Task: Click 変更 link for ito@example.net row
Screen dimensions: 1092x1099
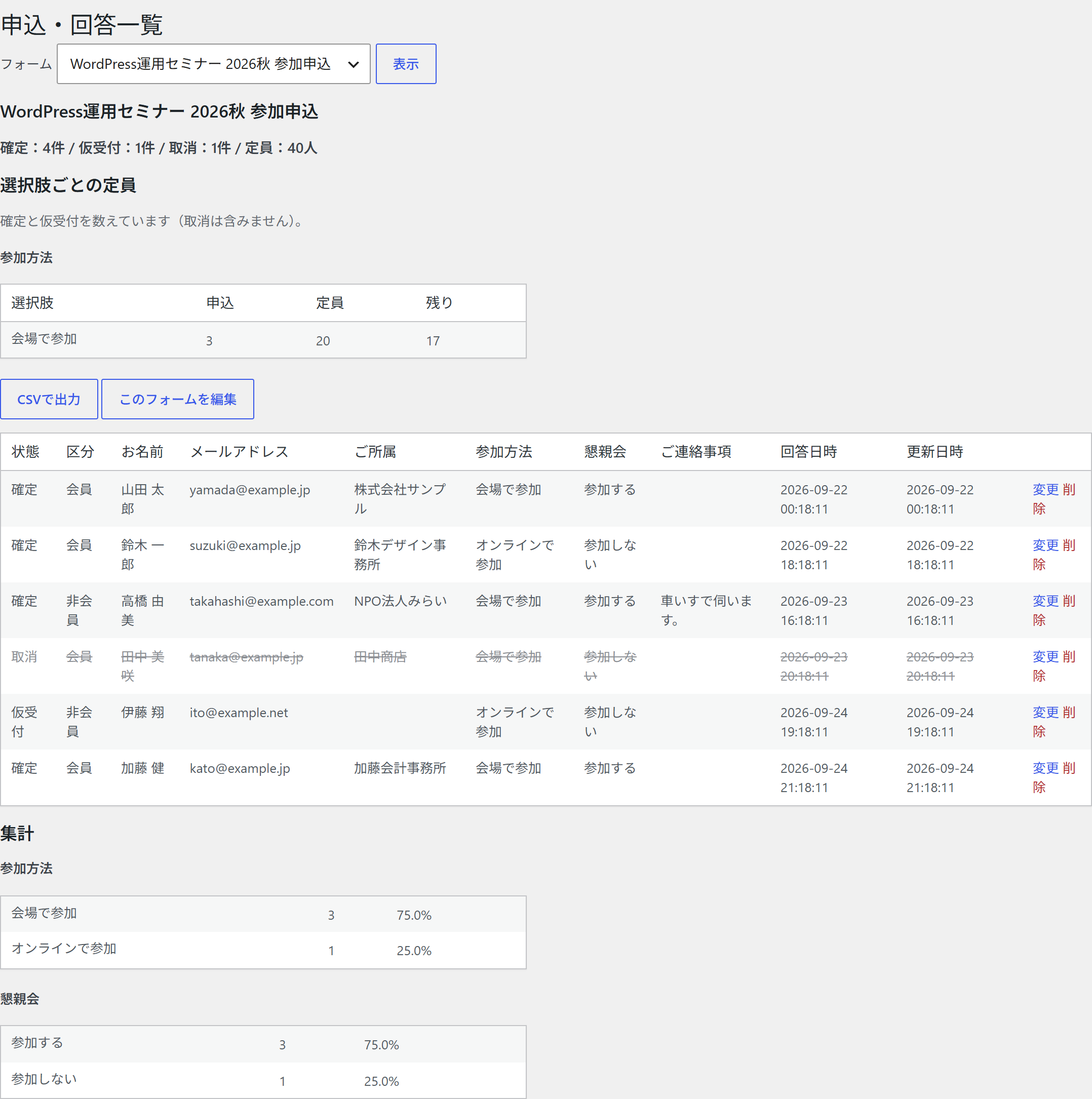Action: (1045, 712)
